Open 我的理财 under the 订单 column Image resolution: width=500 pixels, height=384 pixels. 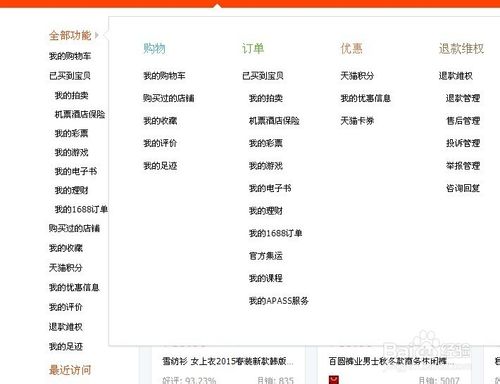tap(266, 211)
